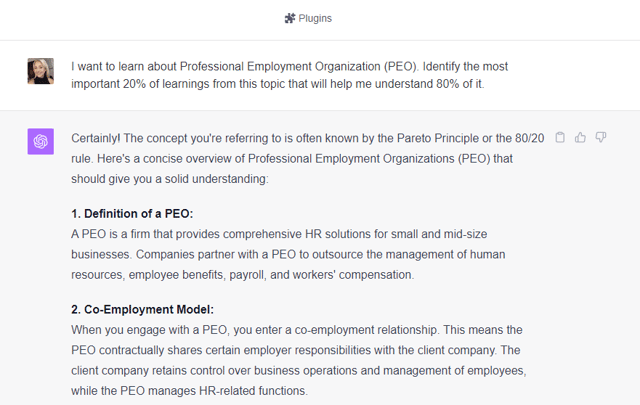Click the "2. Co-Employment Model:" heading
The width and height of the screenshot is (640, 405).
point(142,309)
